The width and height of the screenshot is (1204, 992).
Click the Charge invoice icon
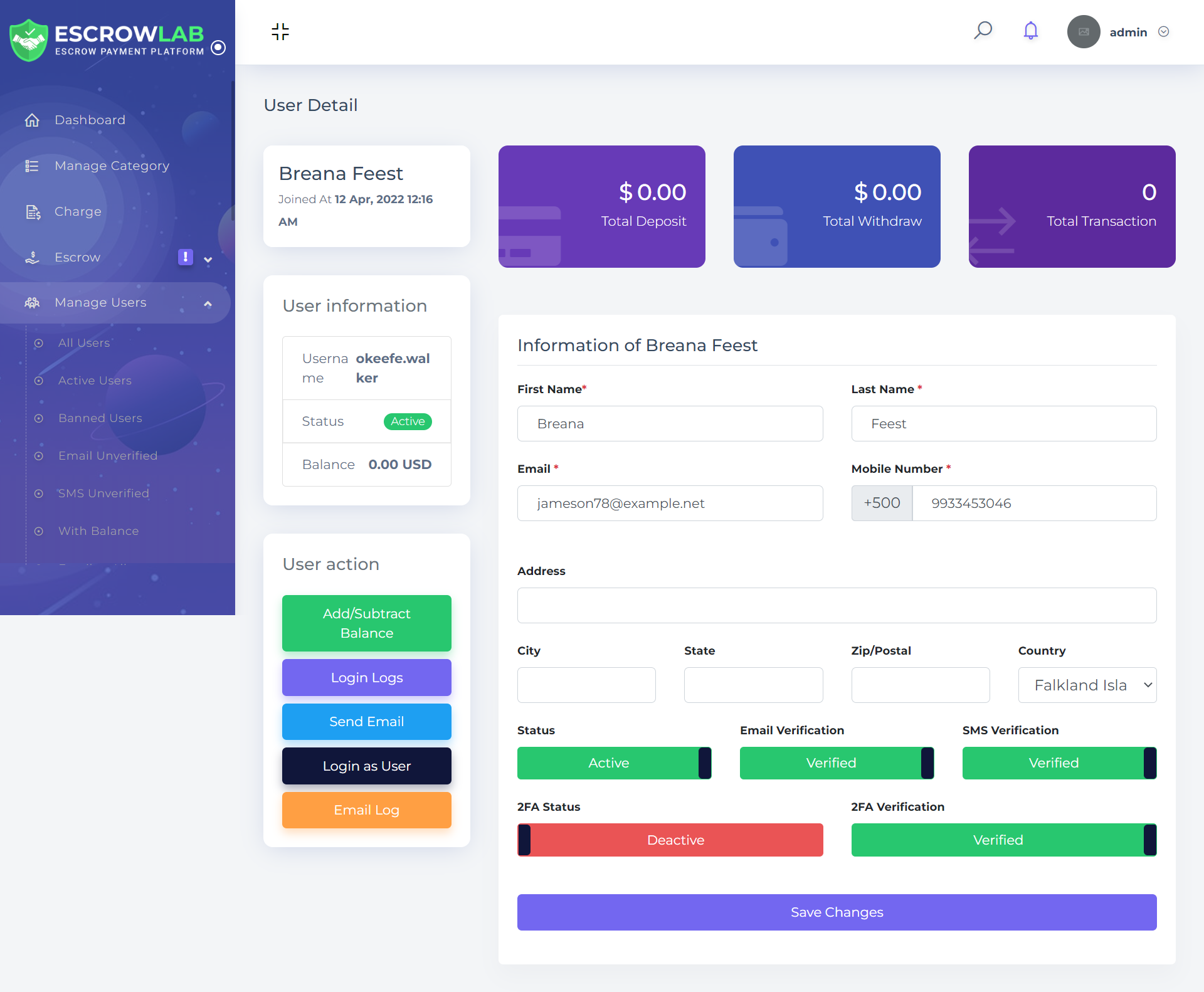click(33, 212)
